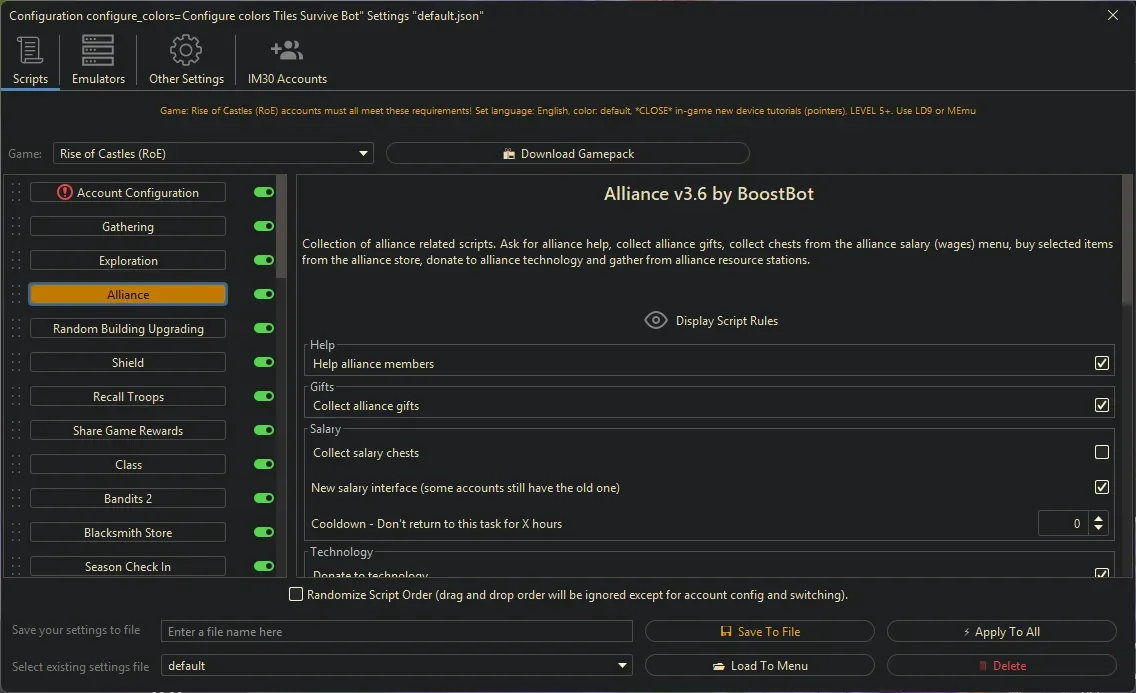The width and height of the screenshot is (1136, 693).
Task: Click the Alliance settings panel scrollbar
Action: pyautogui.click(x=1127, y=240)
